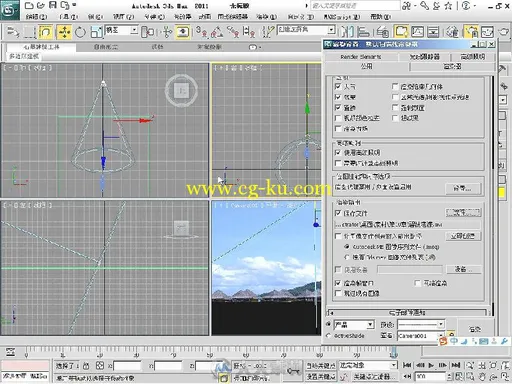Click the Render Setup toolbar icon
The height and width of the screenshot is (384, 512).
click(x=471, y=32)
